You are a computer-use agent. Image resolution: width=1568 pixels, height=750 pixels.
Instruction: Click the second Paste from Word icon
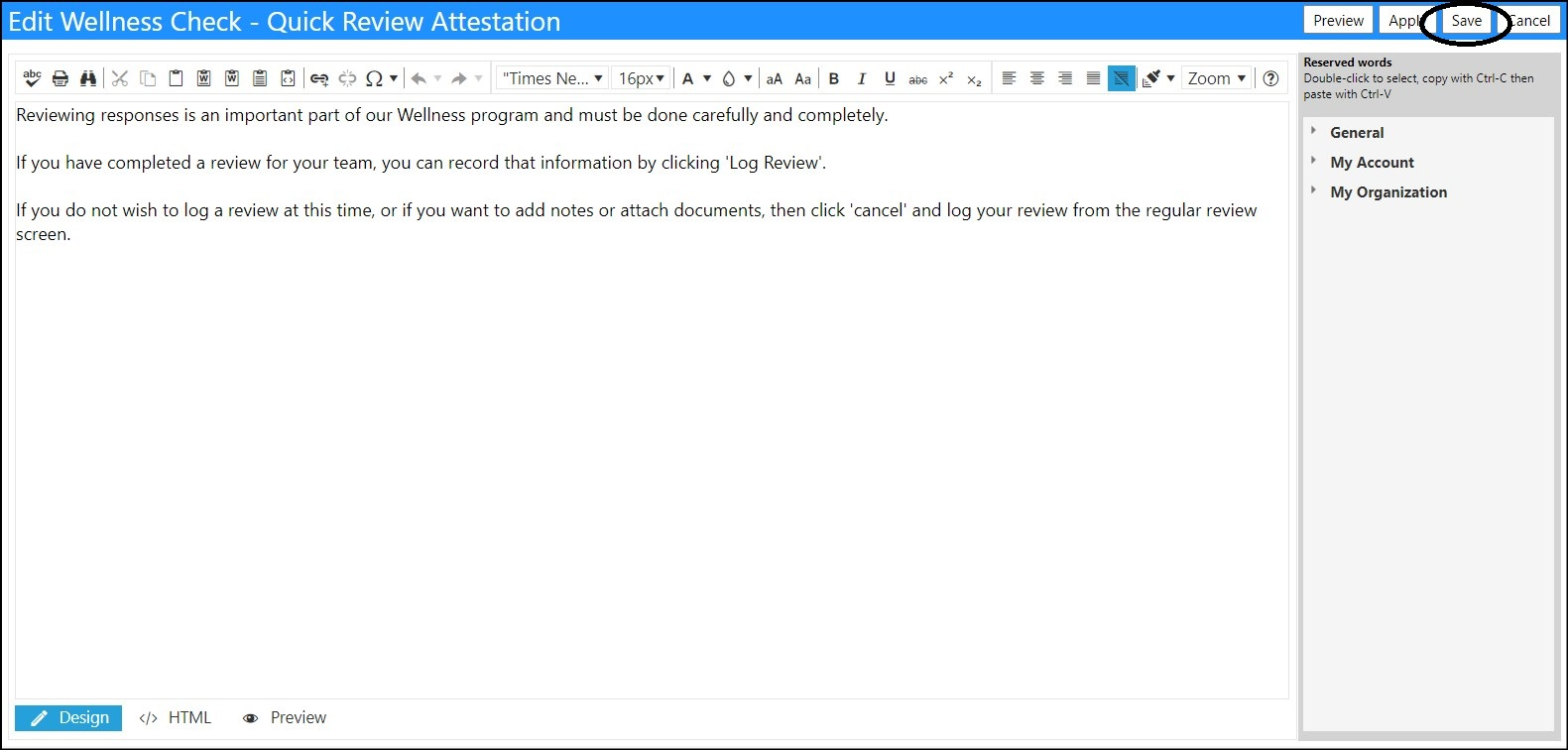pyautogui.click(x=232, y=78)
